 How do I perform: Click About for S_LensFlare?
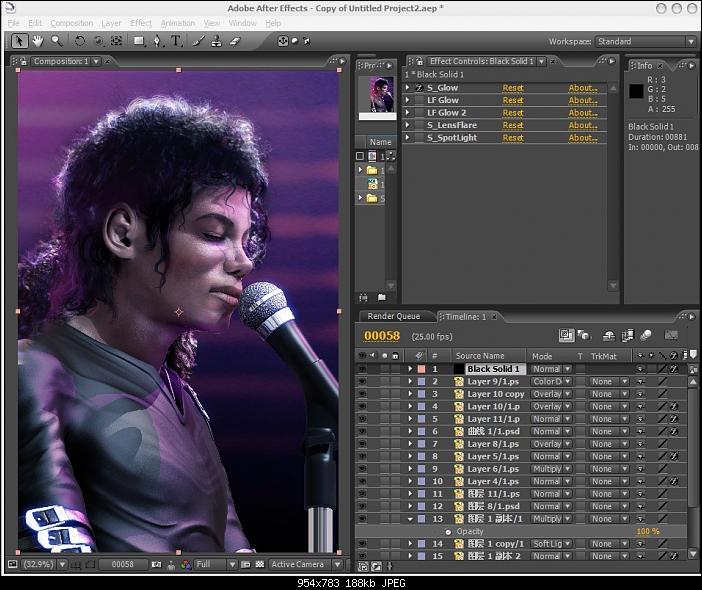point(583,125)
